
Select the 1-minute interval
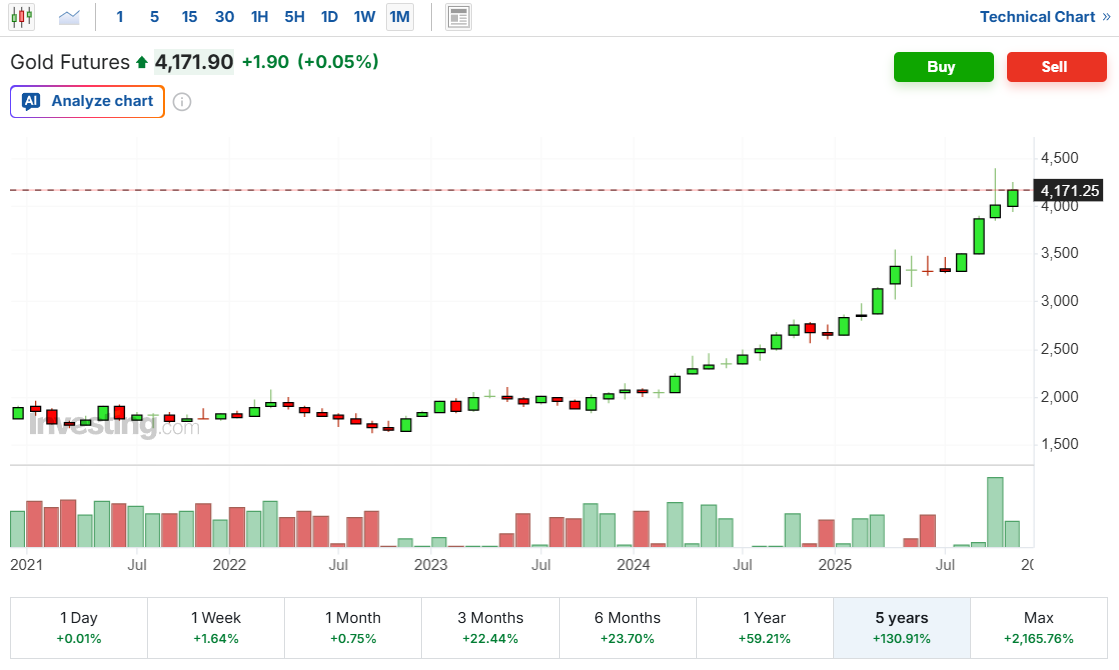click(120, 17)
